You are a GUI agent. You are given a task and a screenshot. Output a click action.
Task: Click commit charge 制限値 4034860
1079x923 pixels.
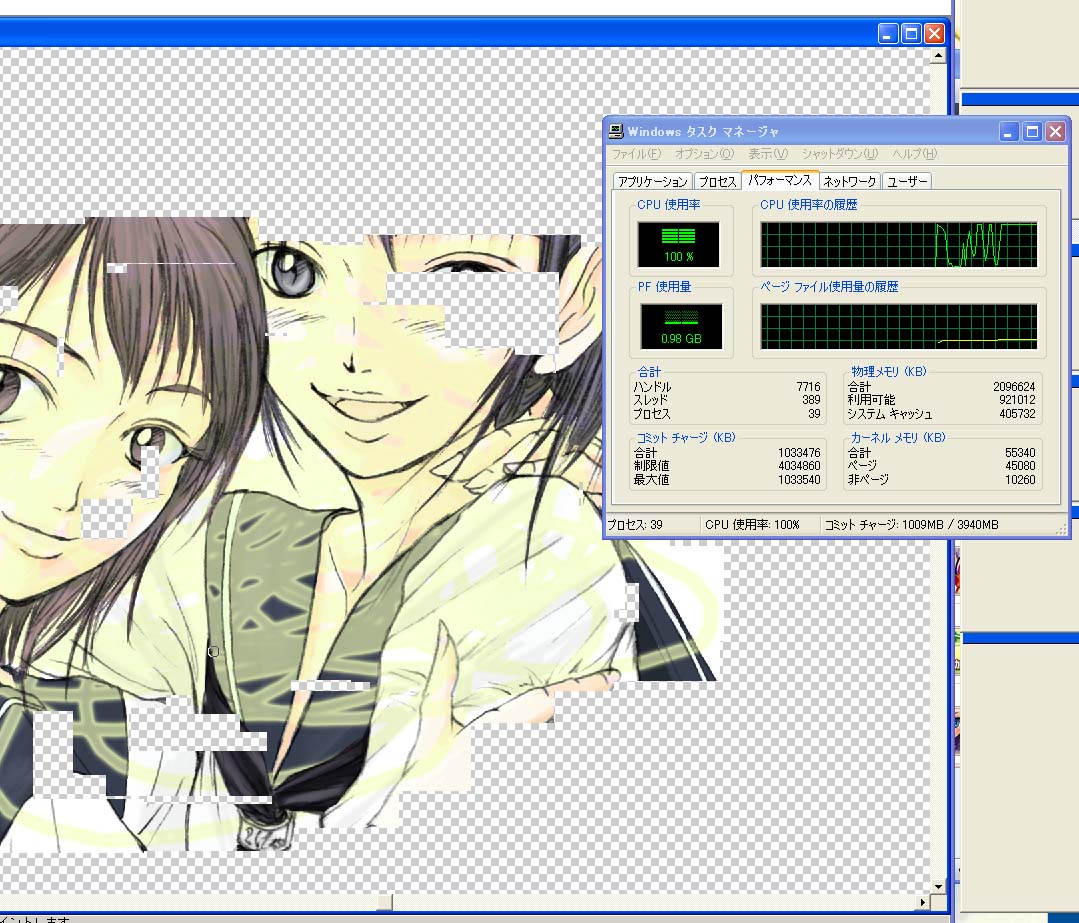coord(800,466)
